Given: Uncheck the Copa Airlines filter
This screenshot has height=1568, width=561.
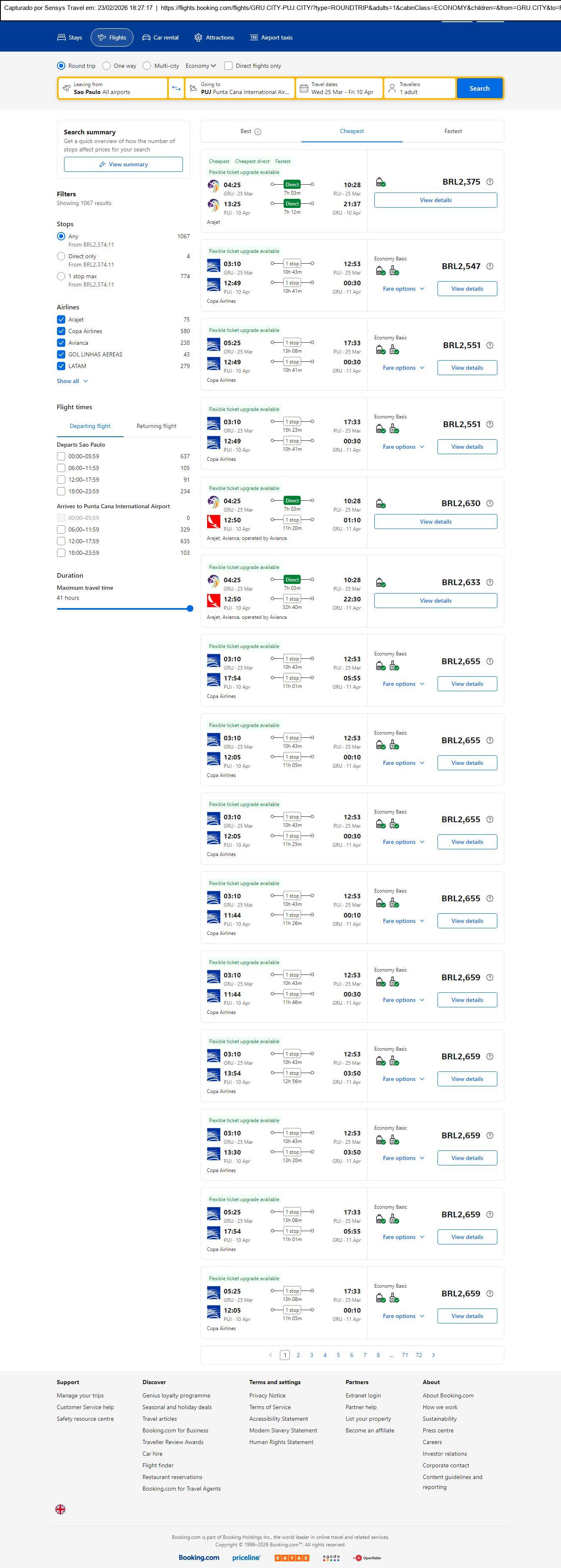Looking at the screenshot, I should (61, 331).
